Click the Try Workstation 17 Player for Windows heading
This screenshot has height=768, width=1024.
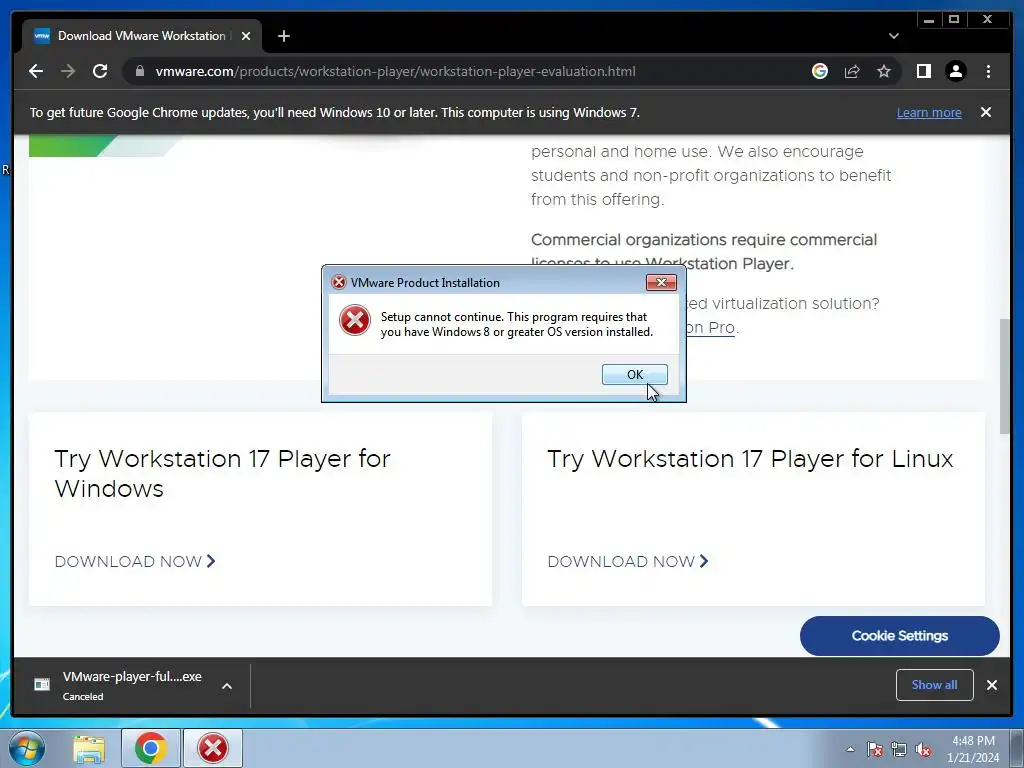pyautogui.click(x=222, y=473)
